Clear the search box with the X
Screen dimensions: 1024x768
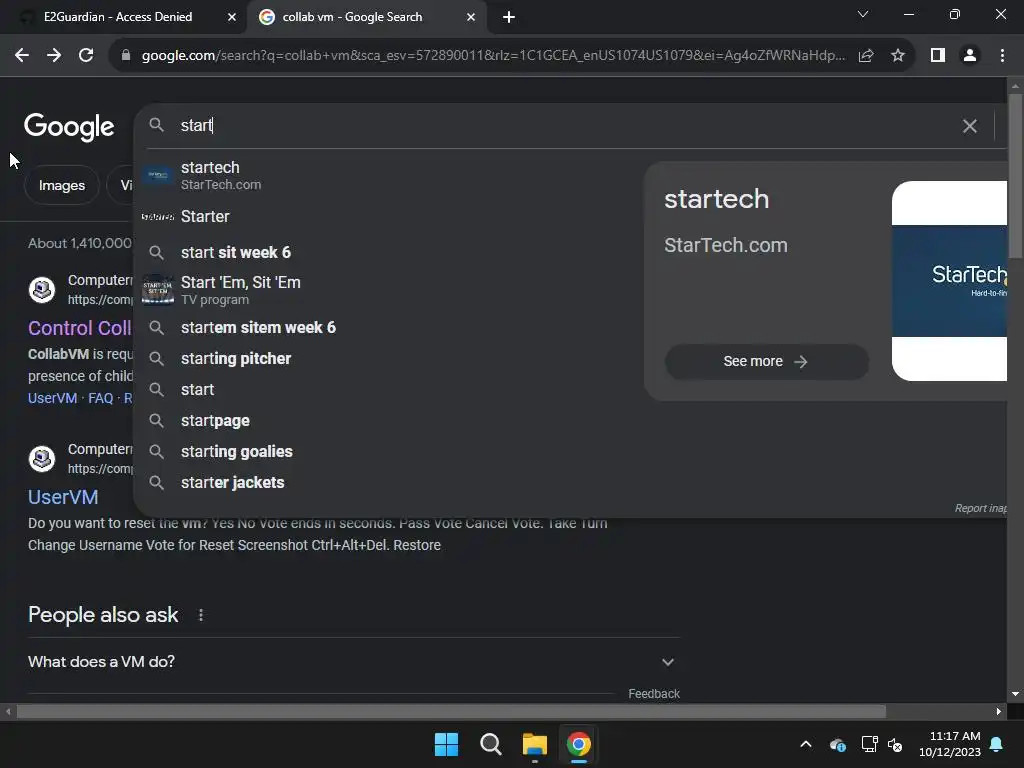(x=970, y=126)
